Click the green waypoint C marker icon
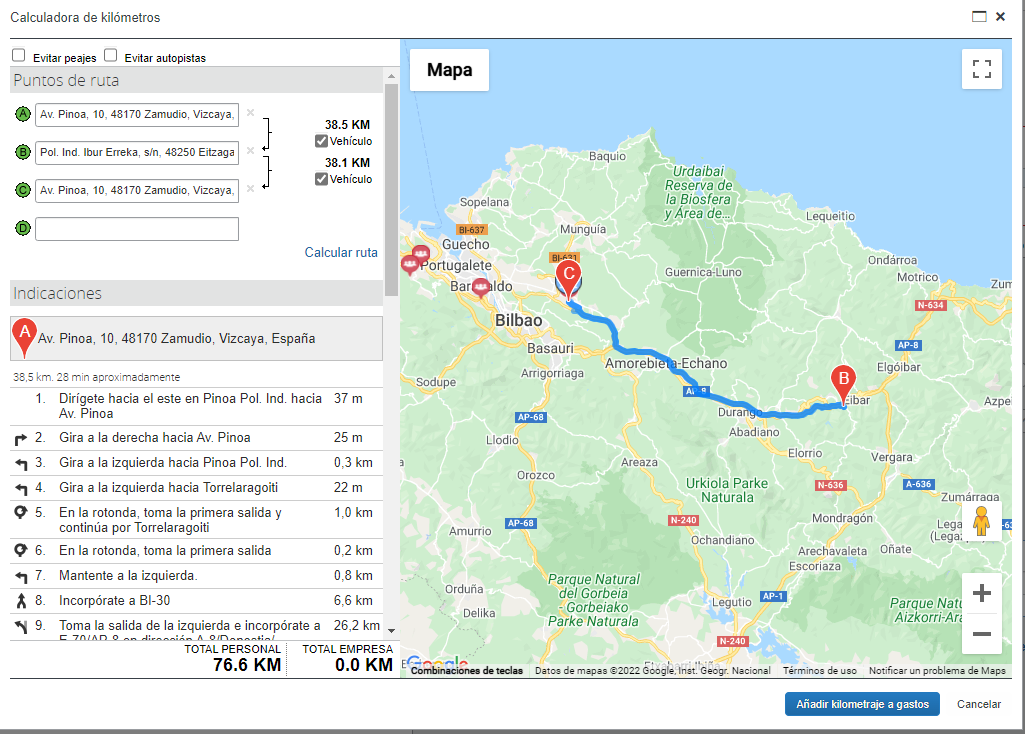Screen dimensions: 1025x734 [x=23, y=190]
